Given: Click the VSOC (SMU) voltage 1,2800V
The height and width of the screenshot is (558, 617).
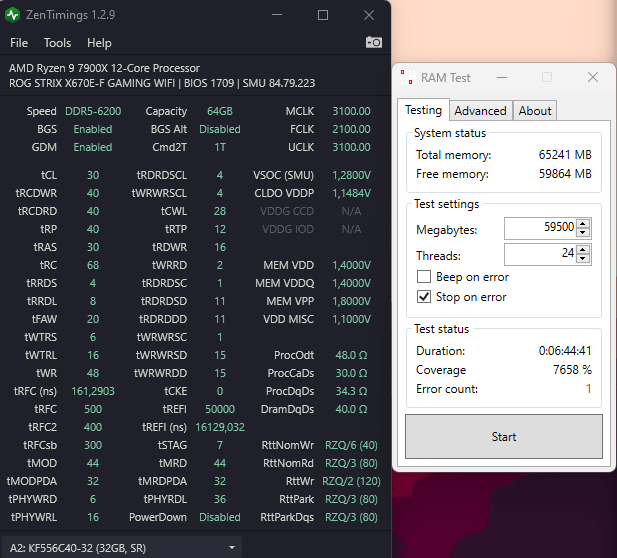Looking at the screenshot, I should click(x=351, y=175).
